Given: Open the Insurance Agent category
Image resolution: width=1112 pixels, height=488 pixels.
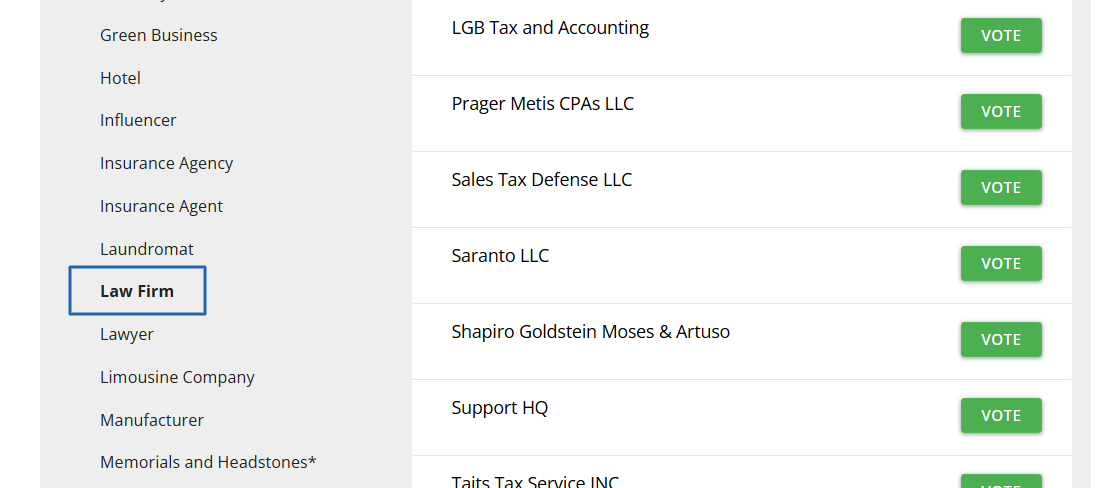Looking at the screenshot, I should tap(161, 206).
